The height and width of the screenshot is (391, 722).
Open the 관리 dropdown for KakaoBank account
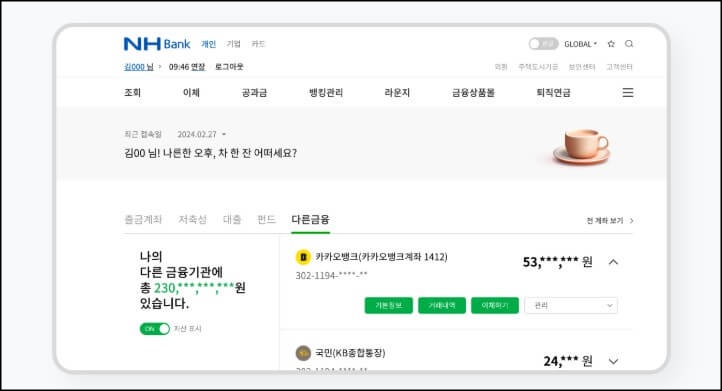pyautogui.click(x=571, y=305)
